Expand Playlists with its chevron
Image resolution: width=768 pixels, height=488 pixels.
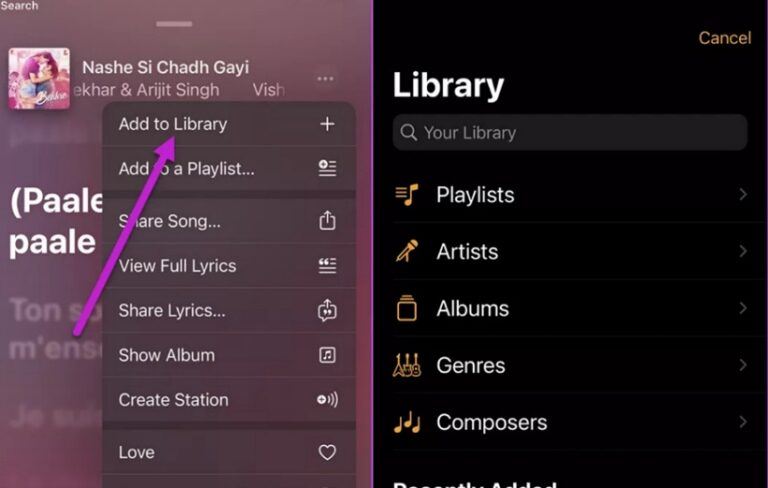pyautogui.click(x=743, y=195)
